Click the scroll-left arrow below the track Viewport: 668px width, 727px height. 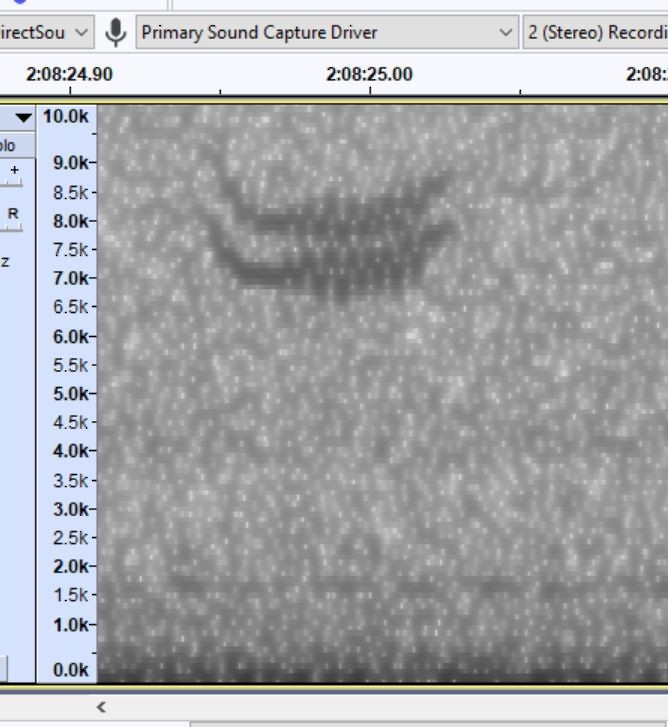tap(100, 707)
